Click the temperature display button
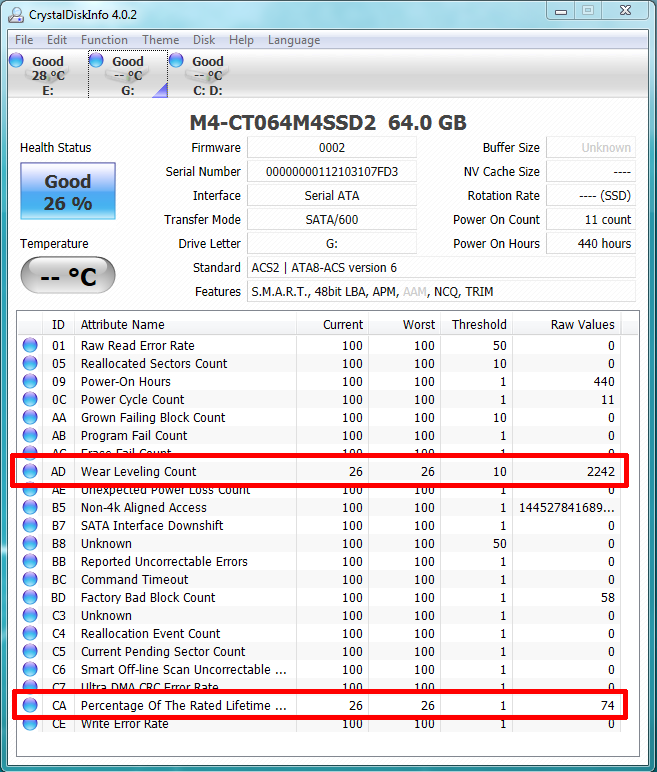This screenshot has height=772, width=657. click(x=68, y=275)
